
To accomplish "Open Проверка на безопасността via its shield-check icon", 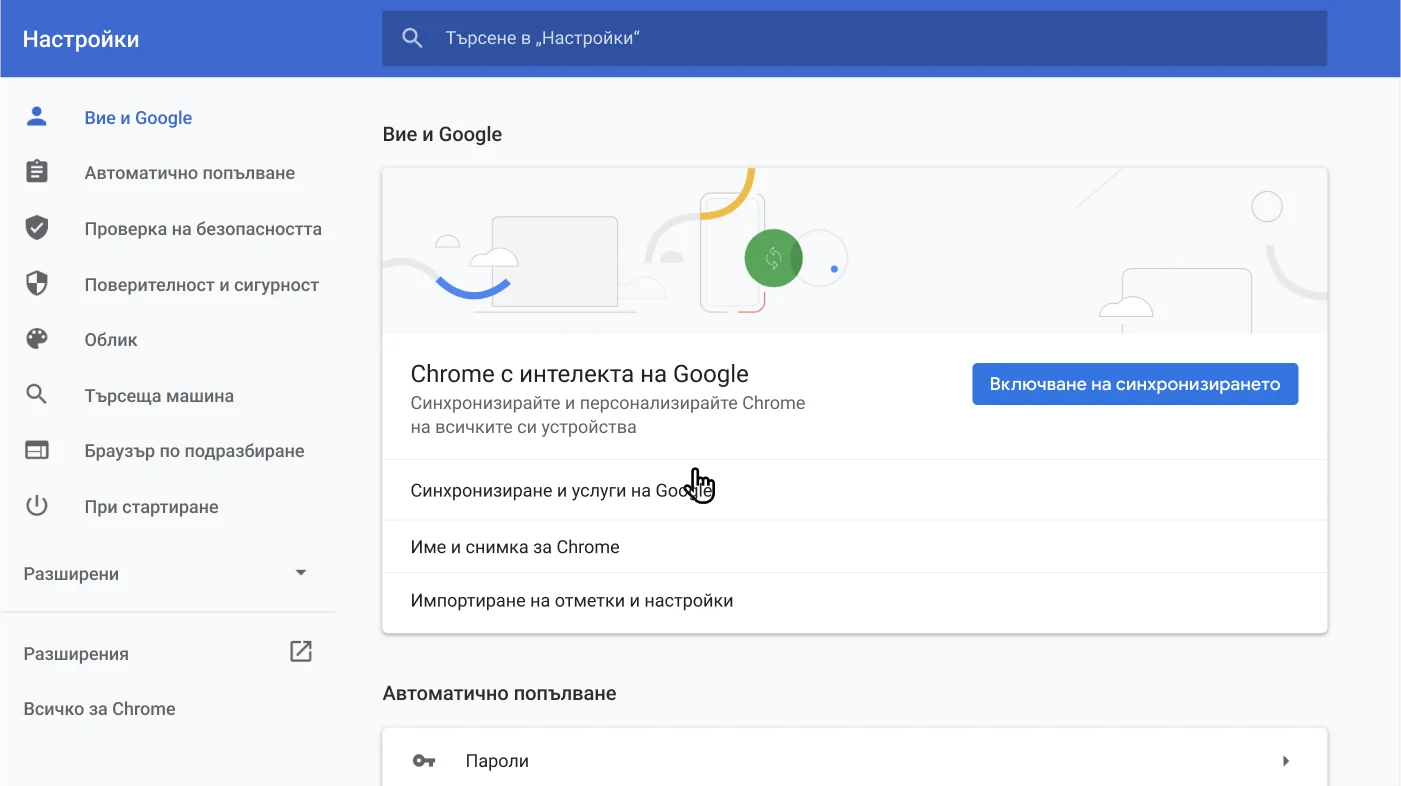I will tap(36, 228).
